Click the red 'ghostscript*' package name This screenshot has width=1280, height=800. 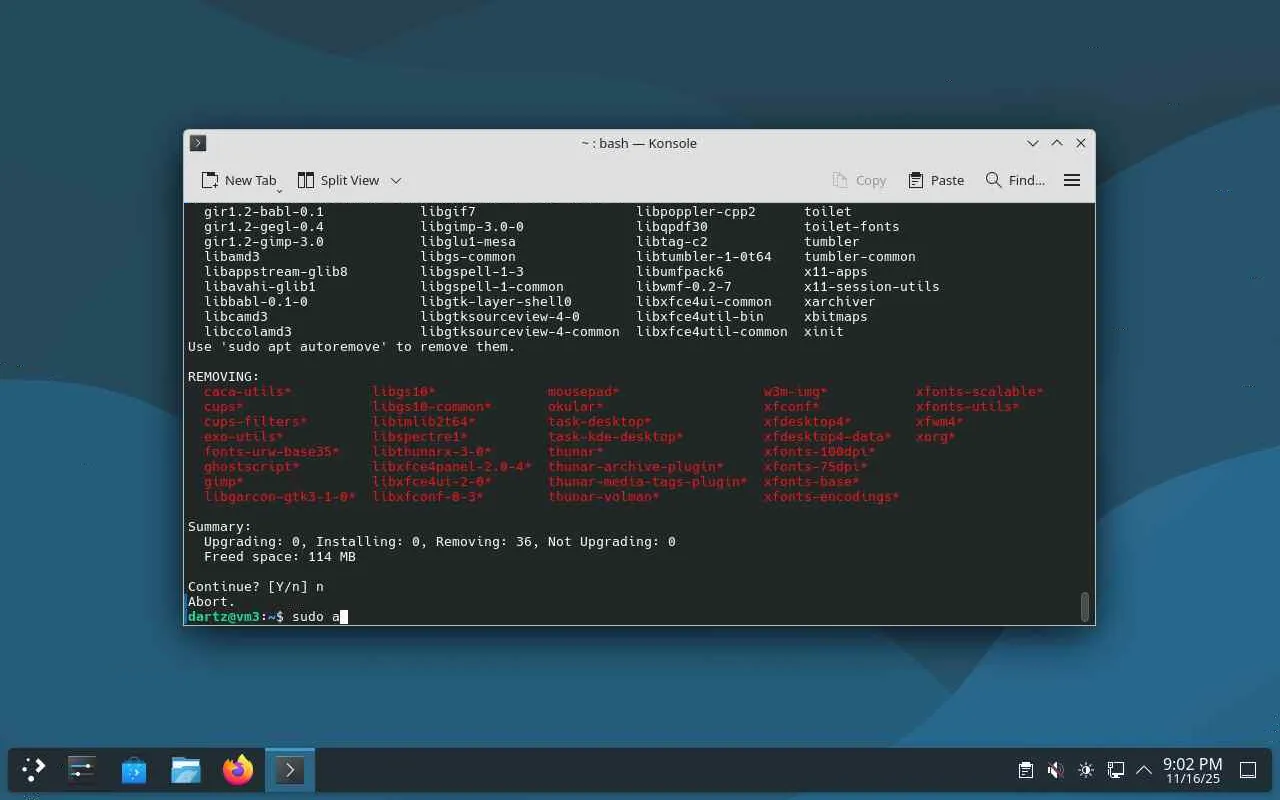252,467
